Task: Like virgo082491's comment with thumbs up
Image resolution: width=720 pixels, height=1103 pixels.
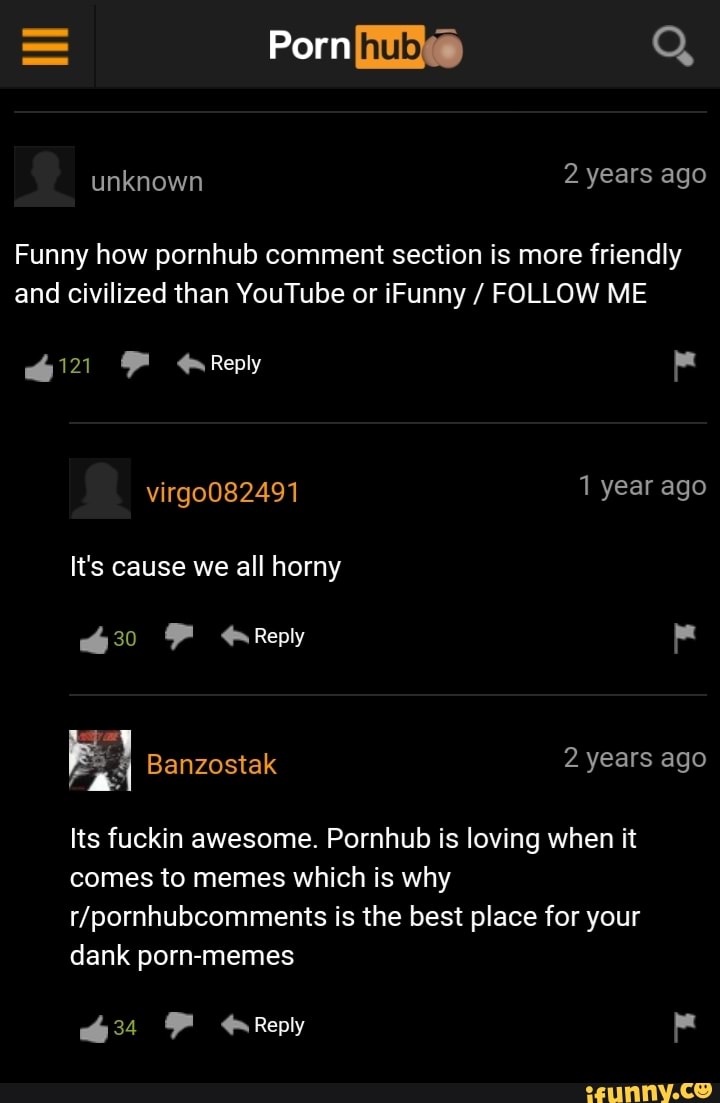Action: pos(94,639)
